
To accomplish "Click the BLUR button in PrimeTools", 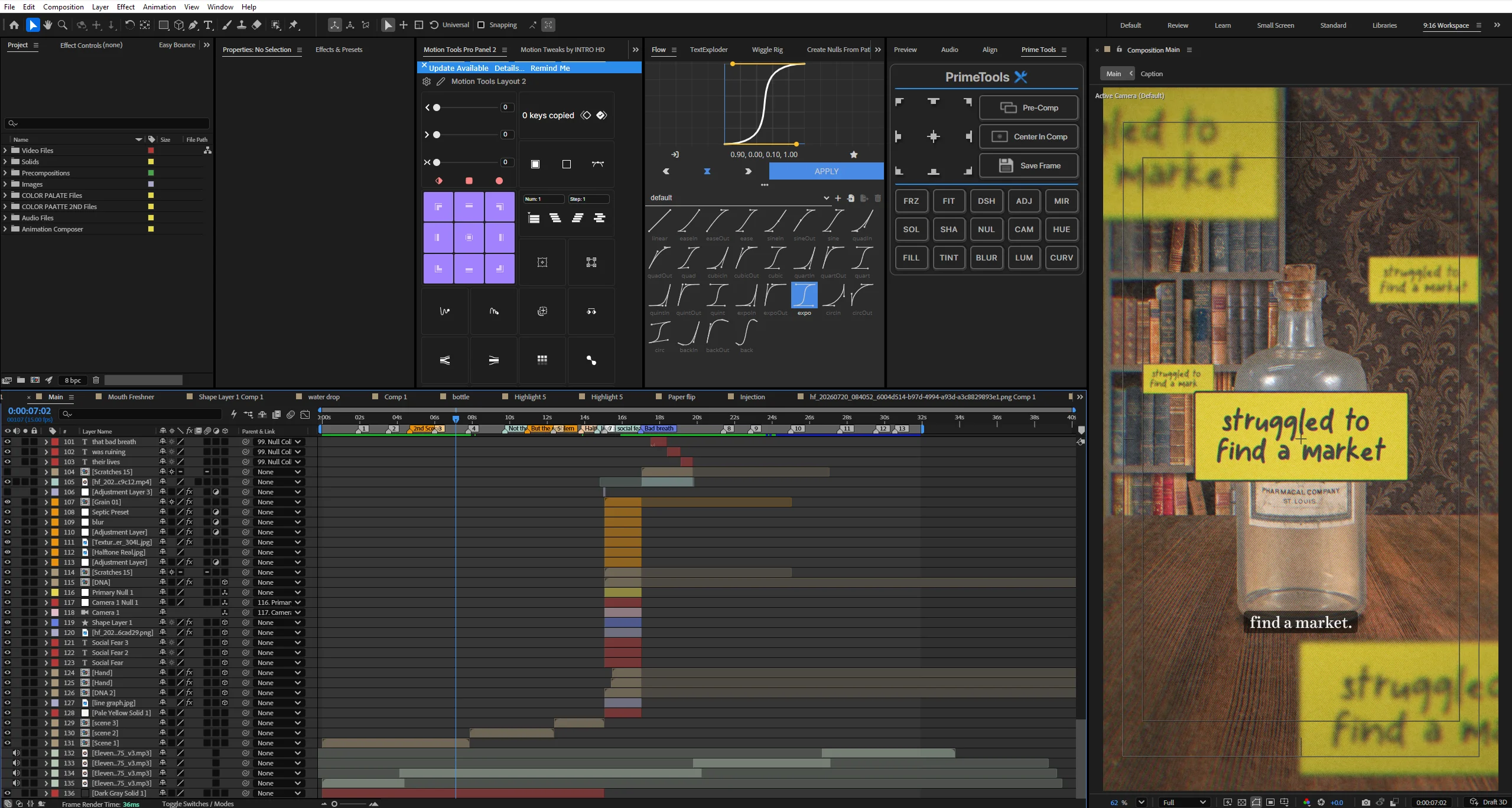I will pyautogui.click(x=986, y=258).
